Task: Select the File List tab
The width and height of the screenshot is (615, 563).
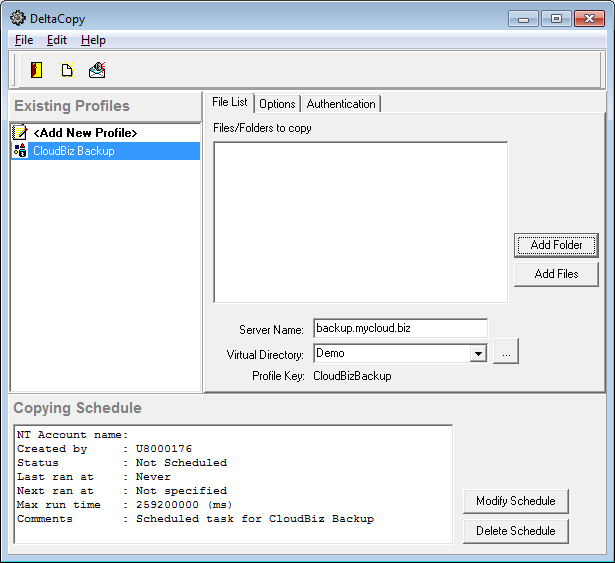Action: (x=230, y=103)
